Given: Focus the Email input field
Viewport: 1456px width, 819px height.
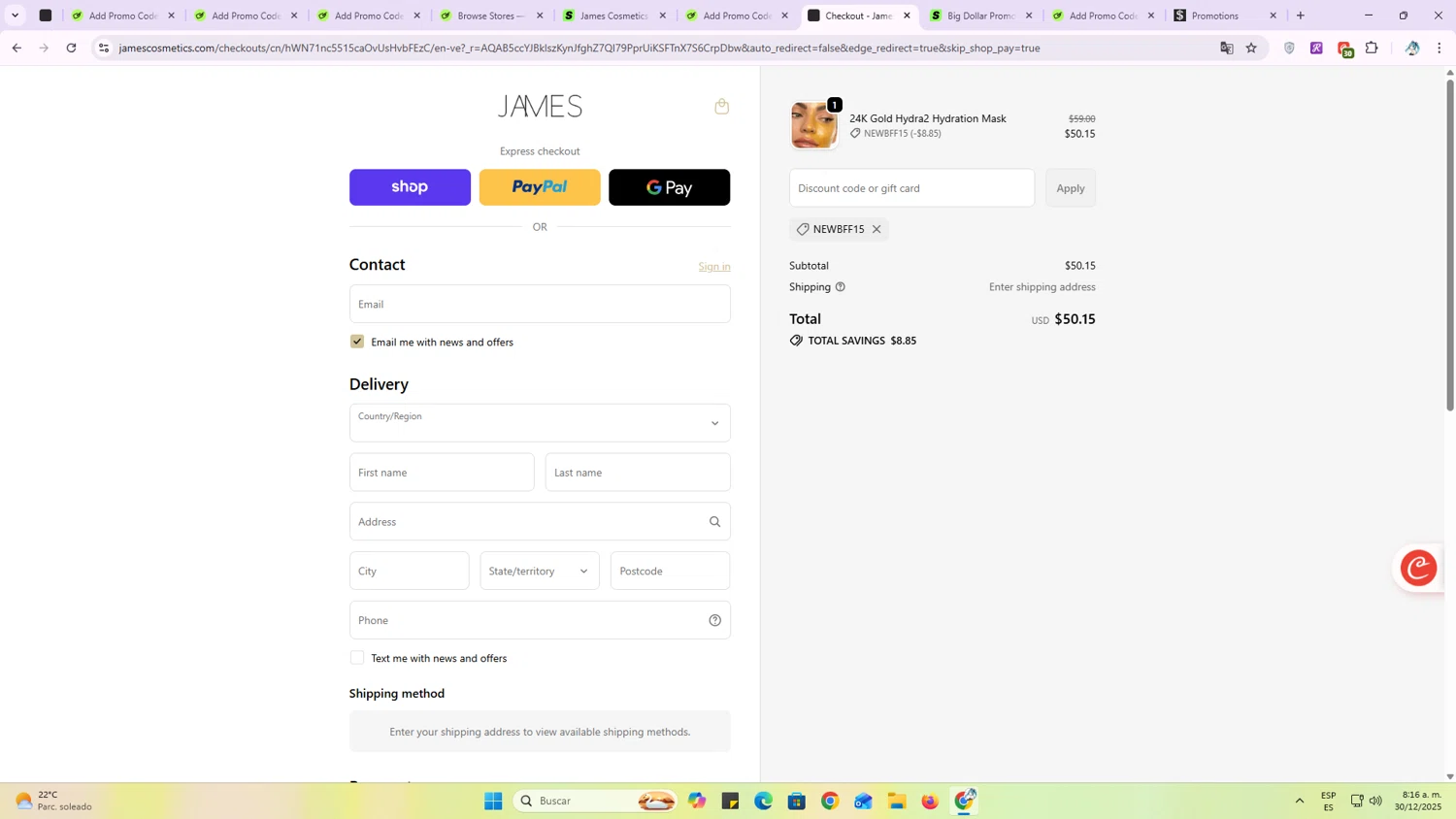Looking at the screenshot, I should click(540, 304).
